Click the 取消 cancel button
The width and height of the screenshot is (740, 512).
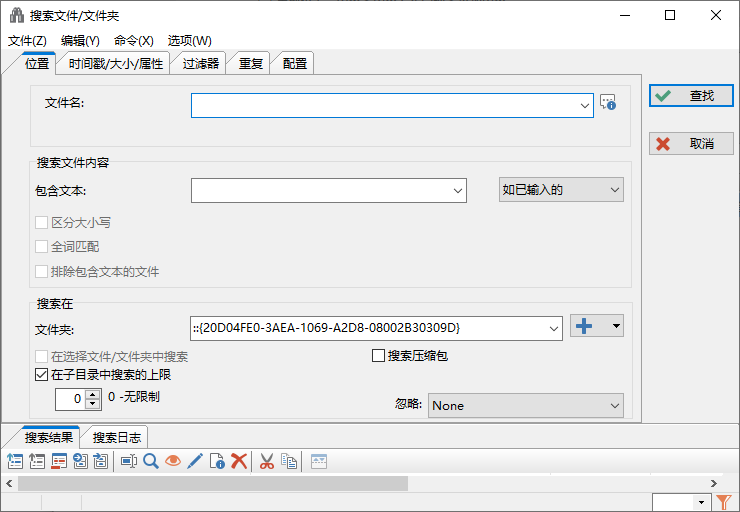click(691, 144)
